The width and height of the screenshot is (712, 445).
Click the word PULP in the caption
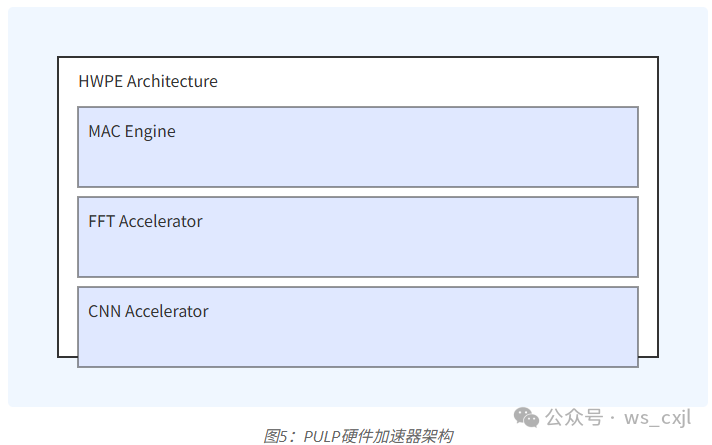[x=322, y=436]
